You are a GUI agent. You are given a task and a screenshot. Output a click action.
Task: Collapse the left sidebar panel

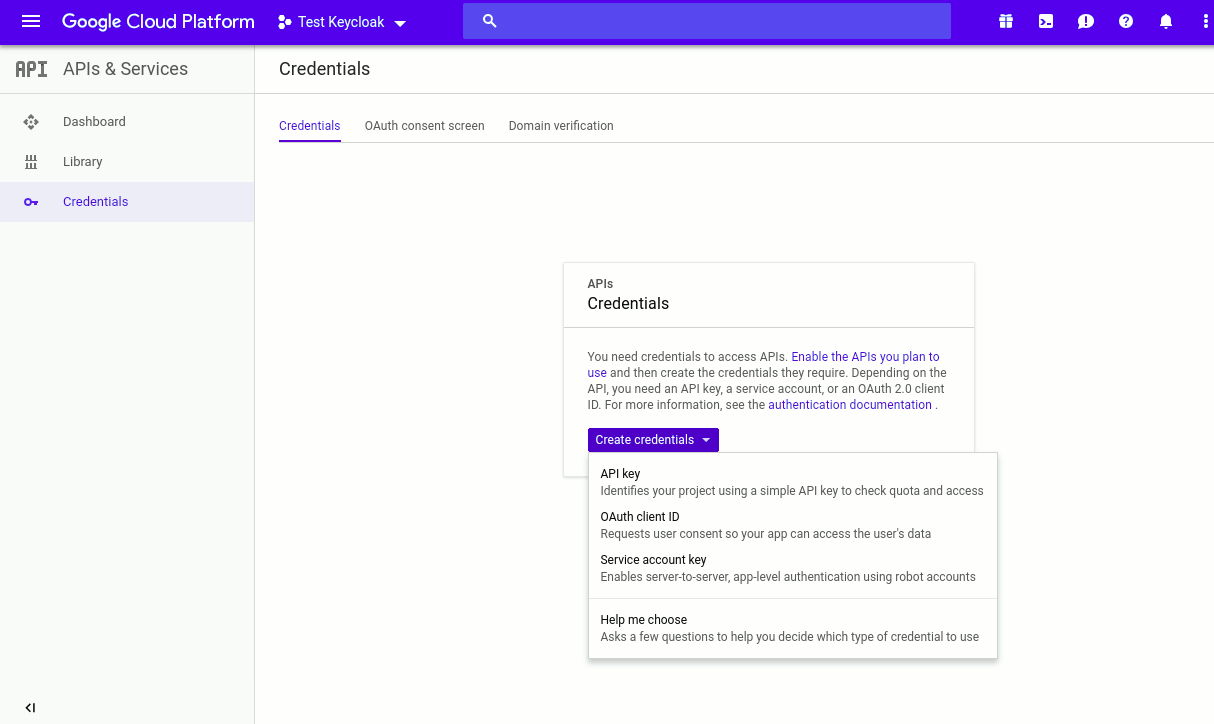coord(30,708)
